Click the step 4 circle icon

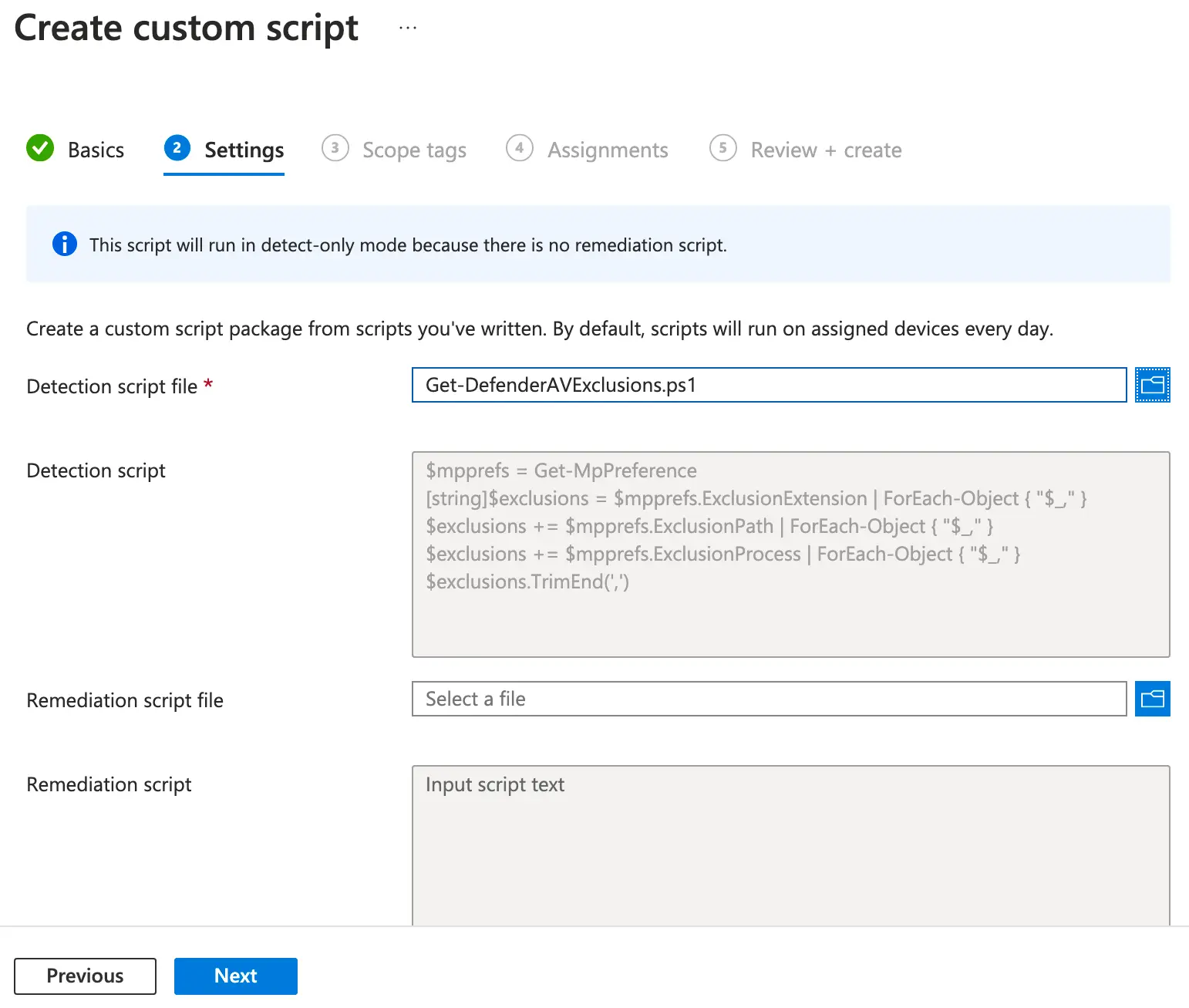tap(519, 148)
